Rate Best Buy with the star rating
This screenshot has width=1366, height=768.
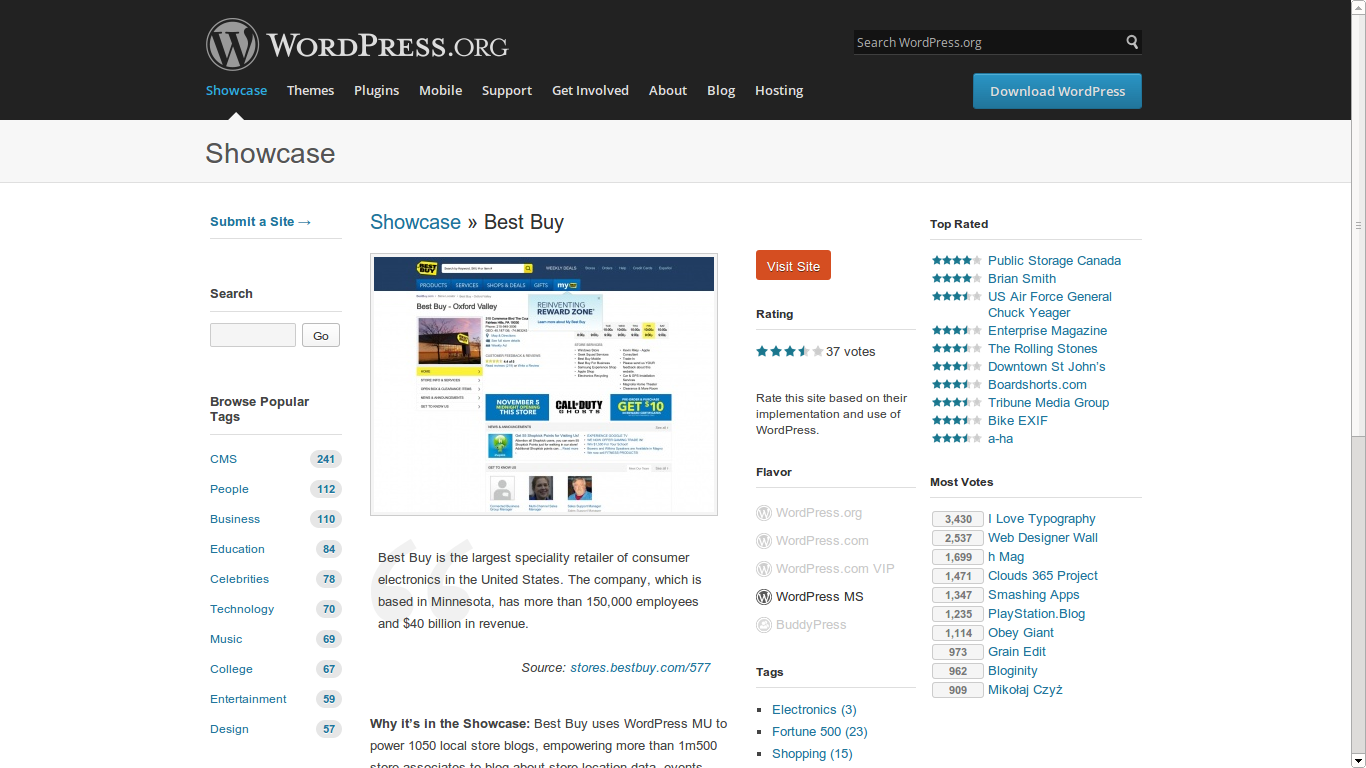point(790,351)
